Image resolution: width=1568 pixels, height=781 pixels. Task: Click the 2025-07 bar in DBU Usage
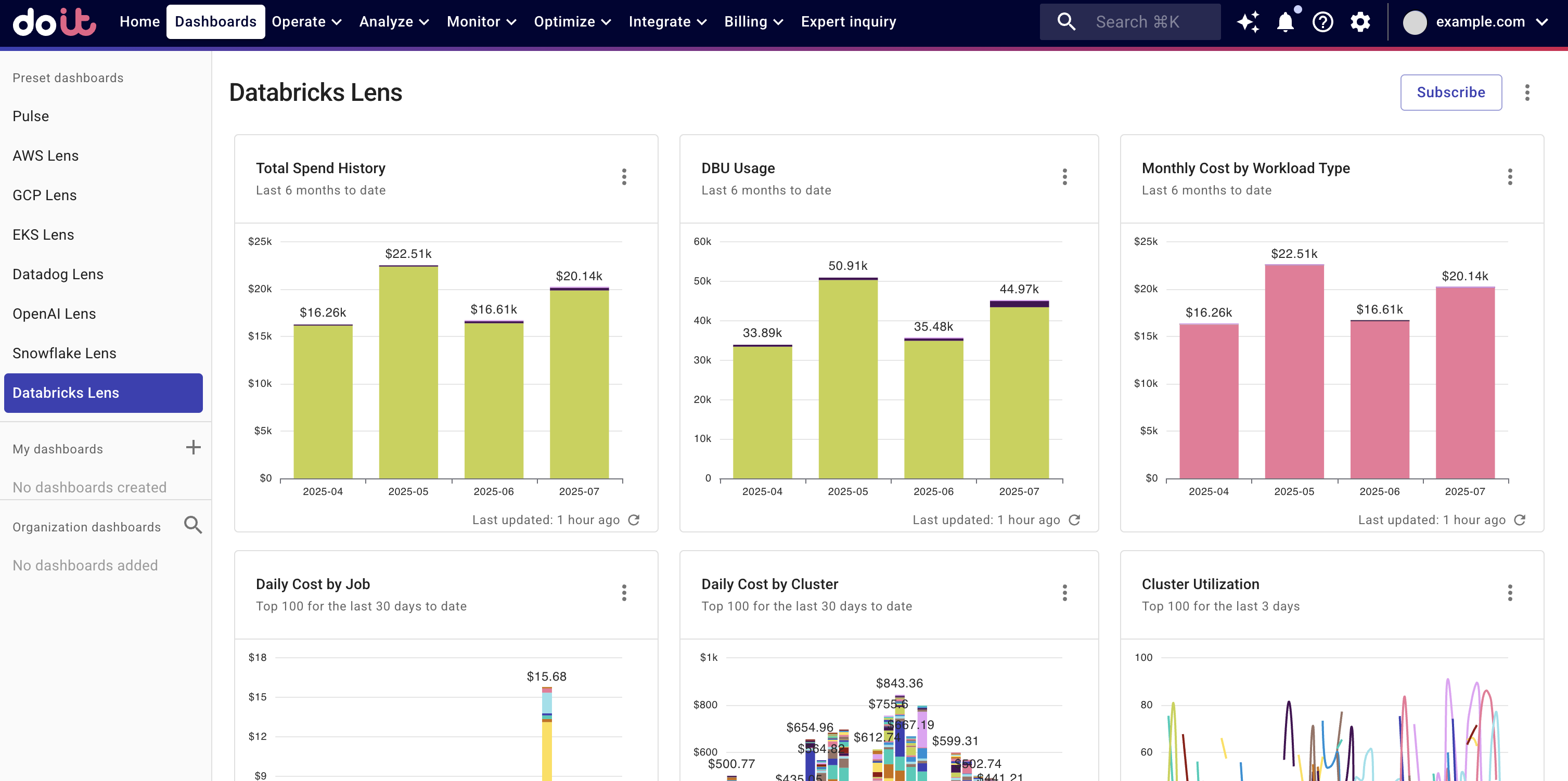(x=1019, y=389)
